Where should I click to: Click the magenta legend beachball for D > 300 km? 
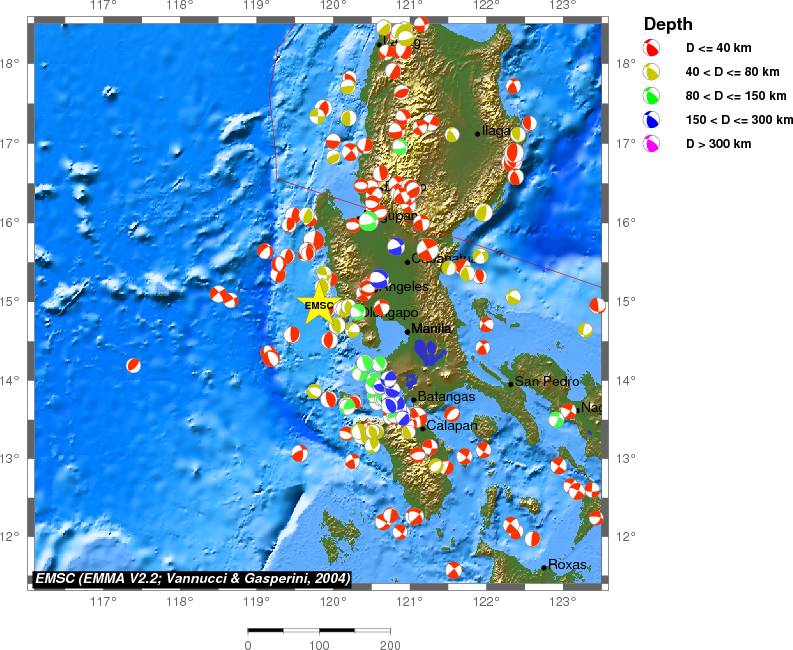click(x=652, y=144)
